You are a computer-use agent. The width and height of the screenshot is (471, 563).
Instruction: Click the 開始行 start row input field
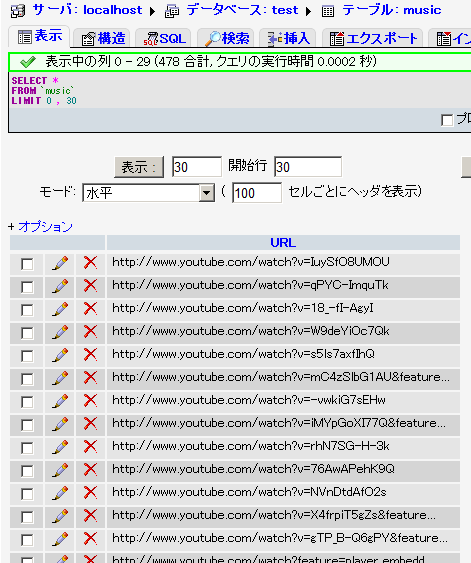tap(308, 167)
